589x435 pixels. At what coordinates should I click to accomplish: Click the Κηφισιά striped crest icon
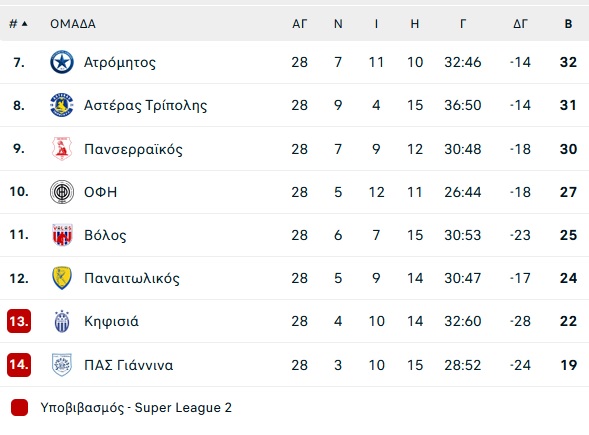(x=62, y=321)
